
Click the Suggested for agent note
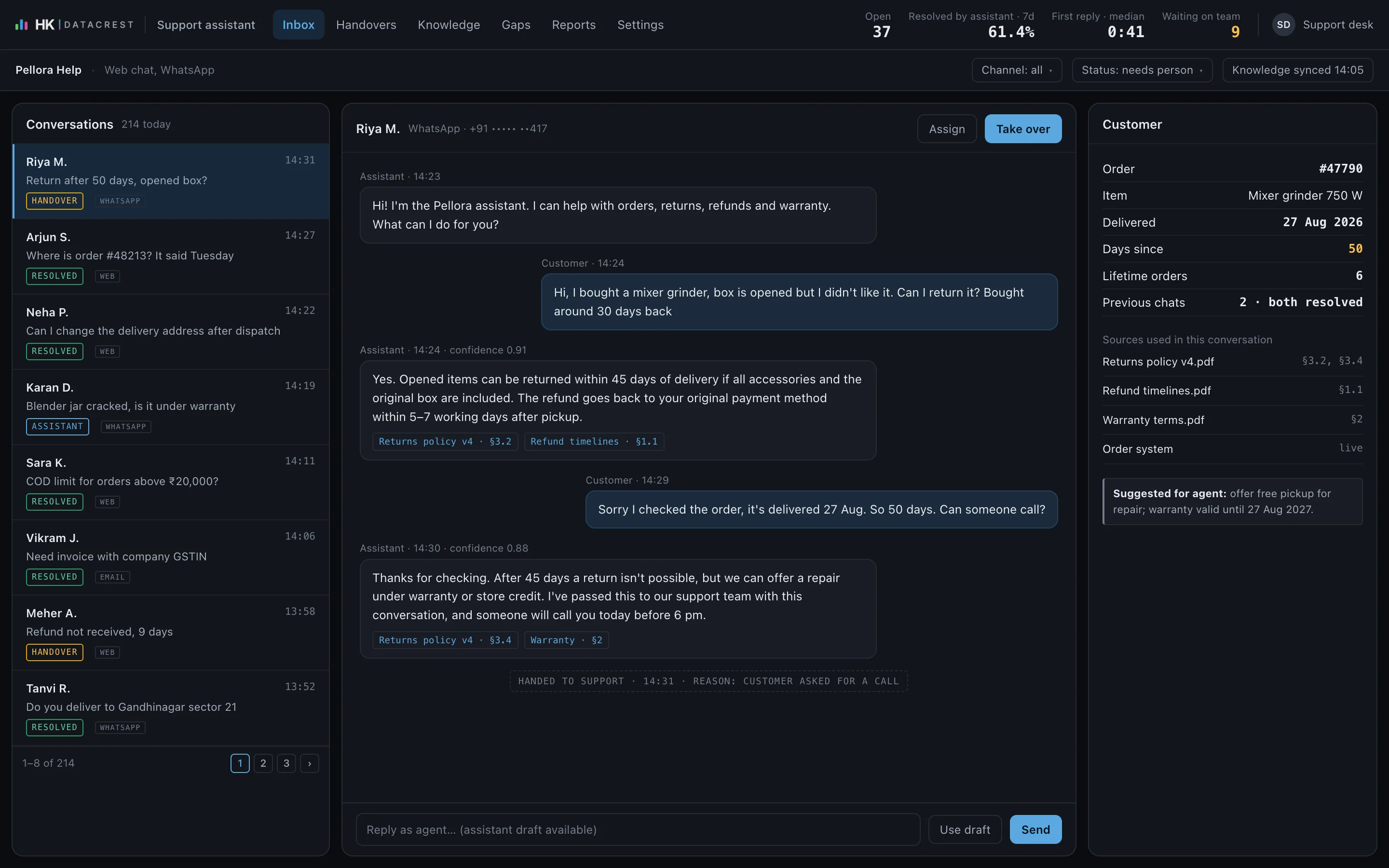pyautogui.click(x=1232, y=501)
